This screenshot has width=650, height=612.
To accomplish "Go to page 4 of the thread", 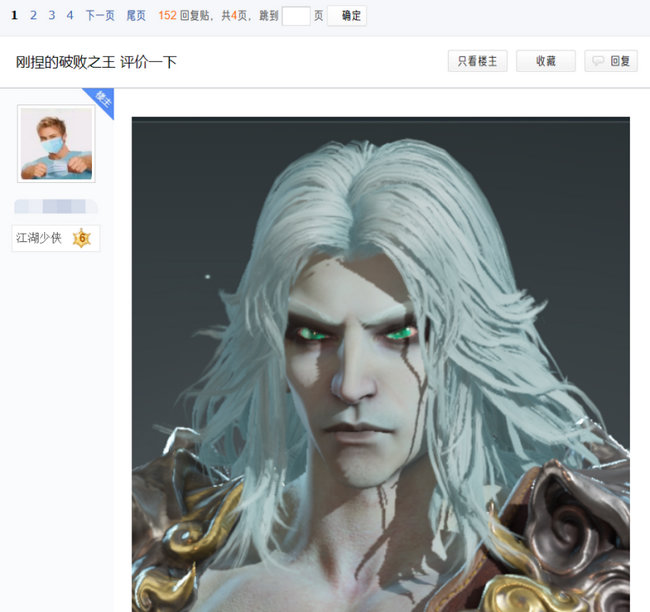I will [x=70, y=16].
